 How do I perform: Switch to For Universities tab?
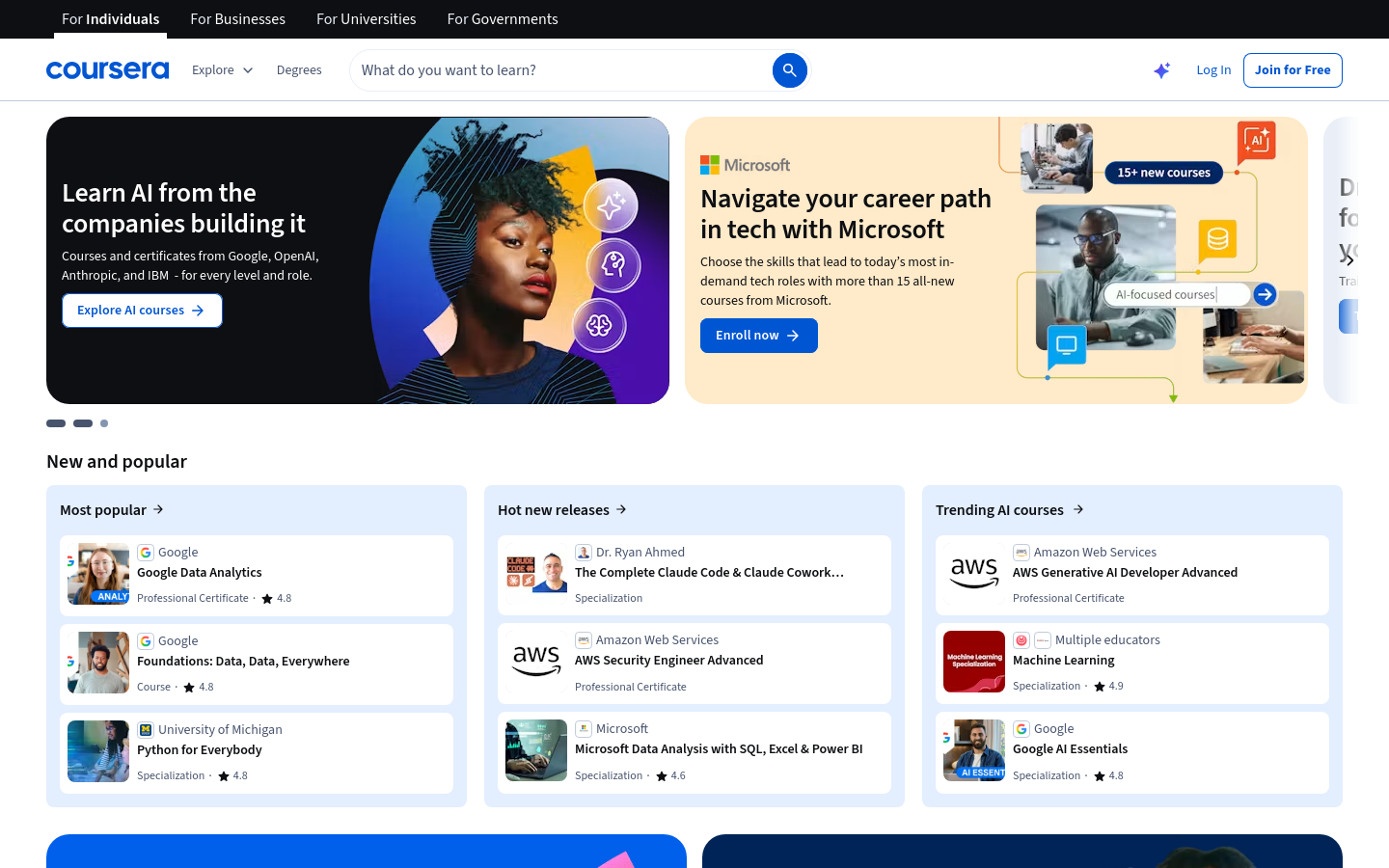367,19
